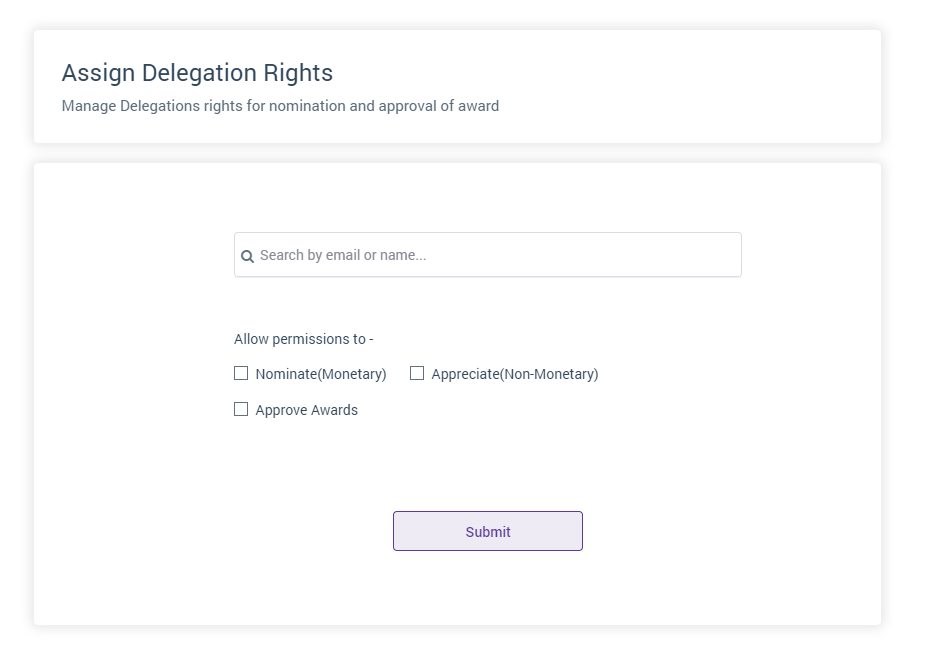
Task: Click the Appreciate(Non-Monetary) label text
Action: pos(515,374)
